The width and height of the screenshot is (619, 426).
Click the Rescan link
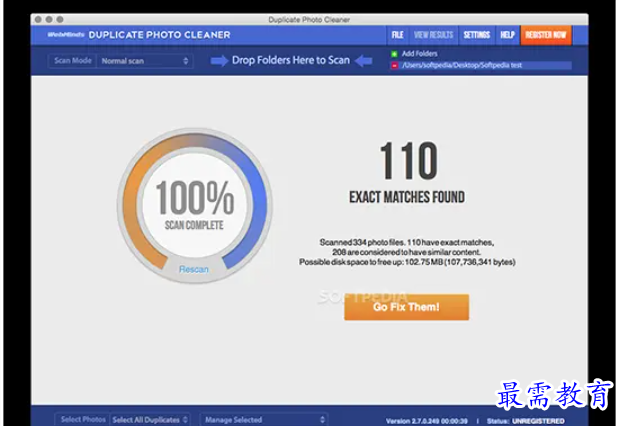pyautogui.click(x=193, y=269)
